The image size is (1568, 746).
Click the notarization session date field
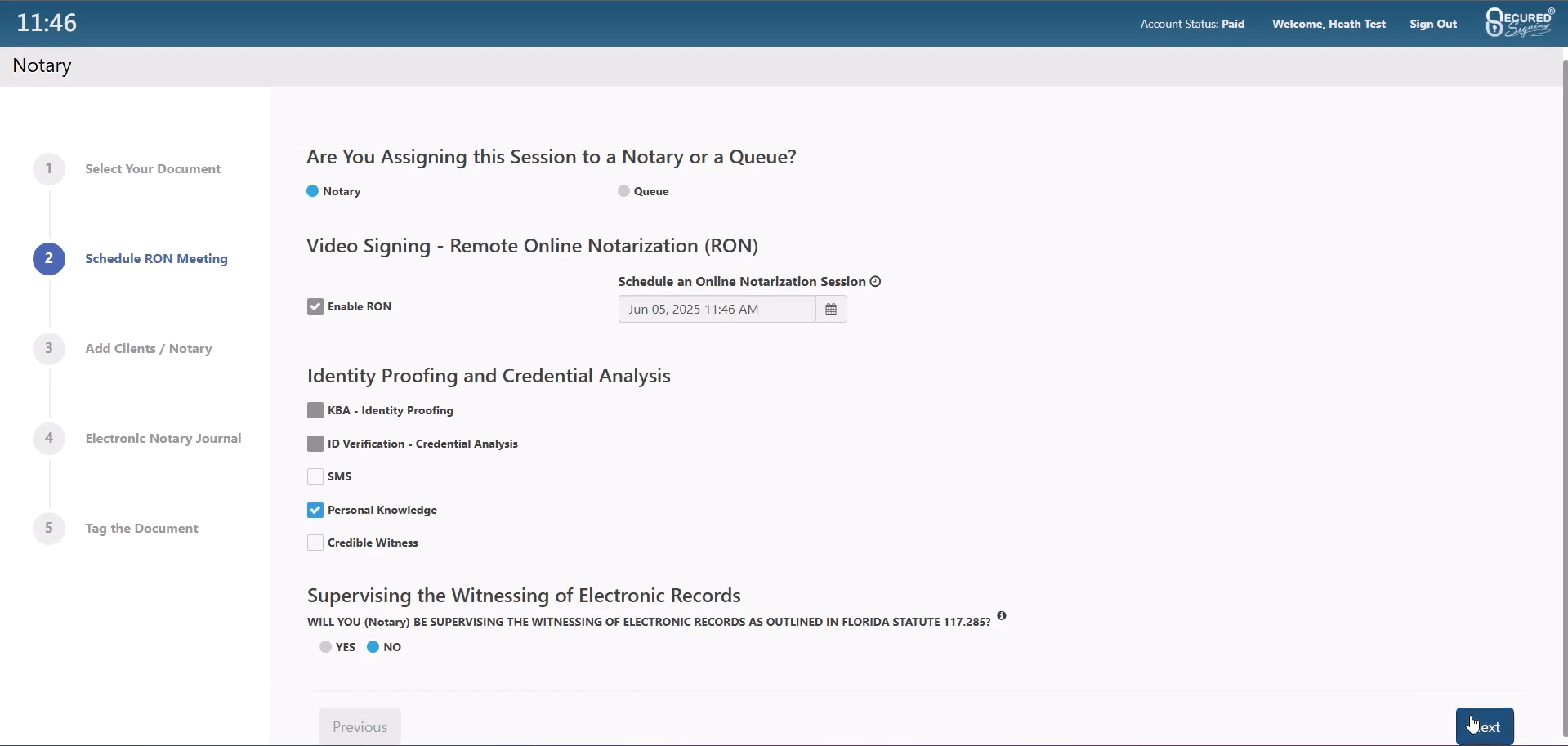(x=717, y=310)
